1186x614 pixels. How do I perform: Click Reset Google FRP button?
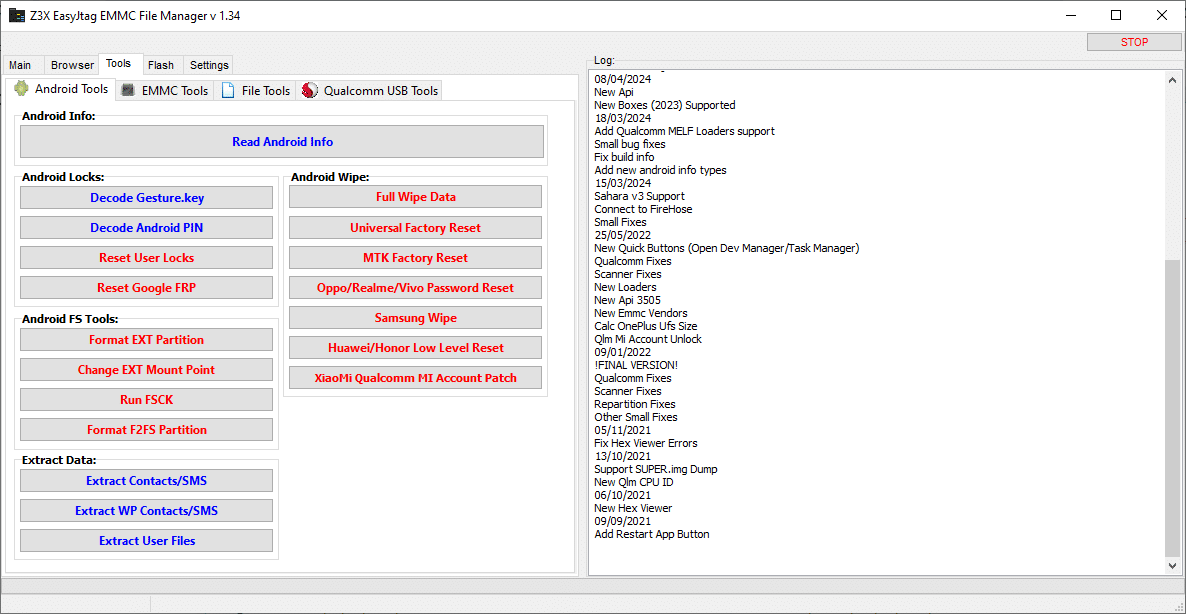click(146, 288)
